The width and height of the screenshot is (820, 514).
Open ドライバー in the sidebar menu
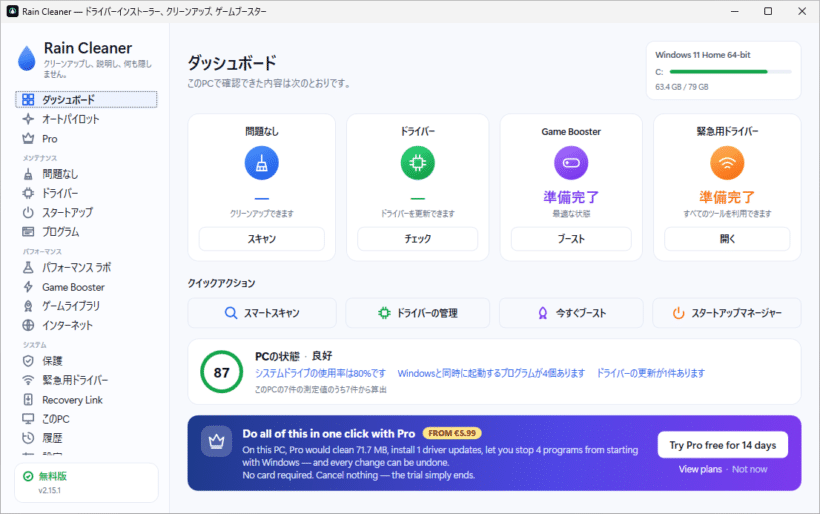(x=86, y=193)
